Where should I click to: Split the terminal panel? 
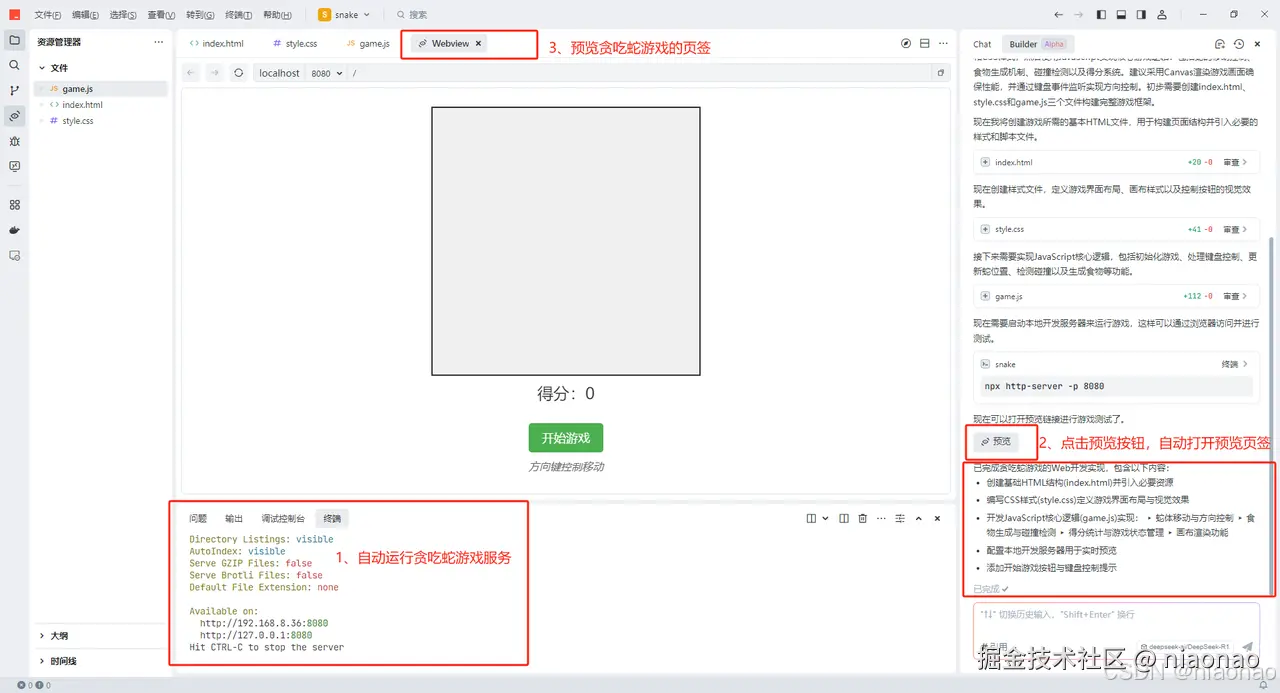845,518
